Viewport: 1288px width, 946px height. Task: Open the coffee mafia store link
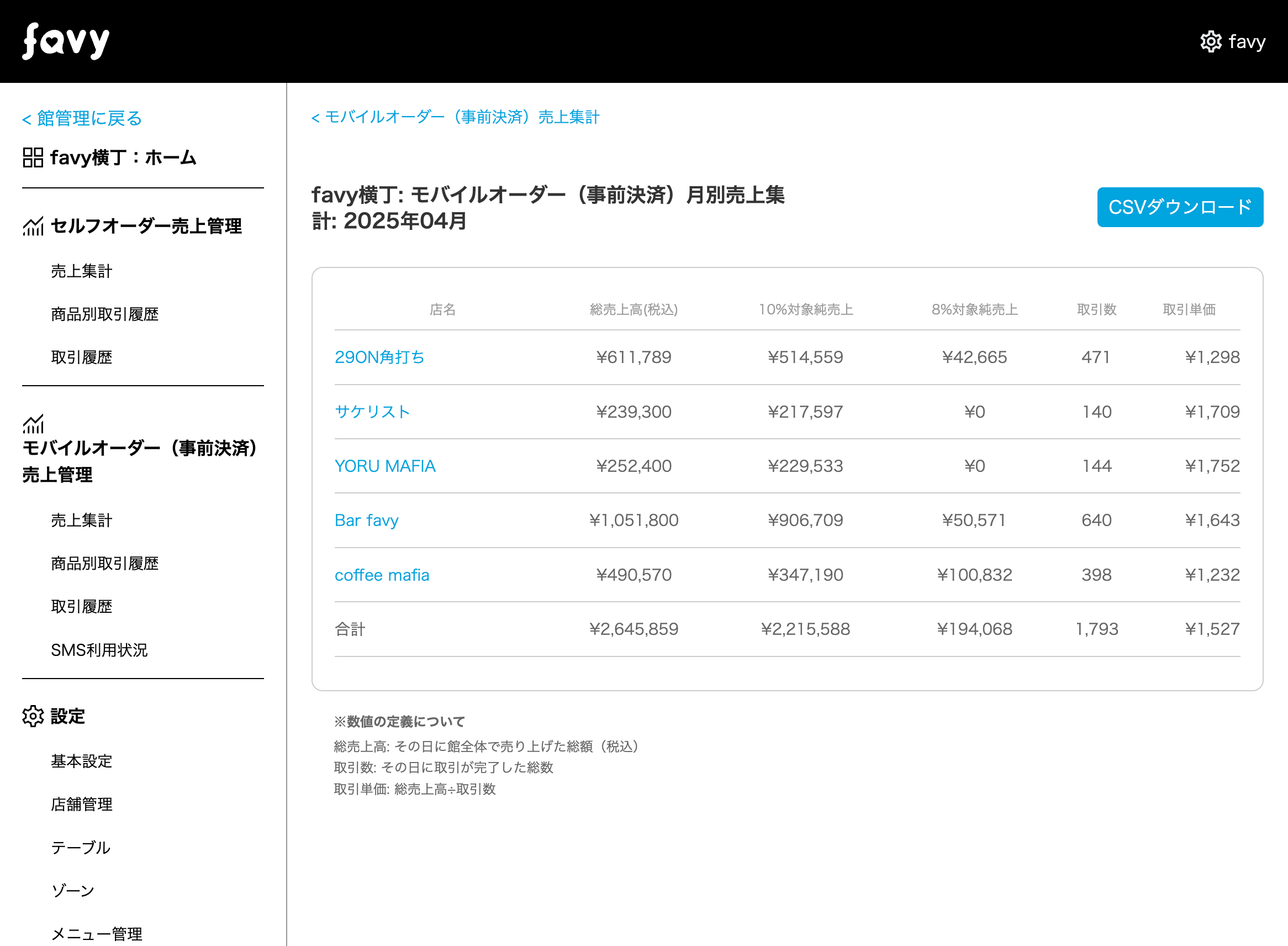tap(382, 574)
